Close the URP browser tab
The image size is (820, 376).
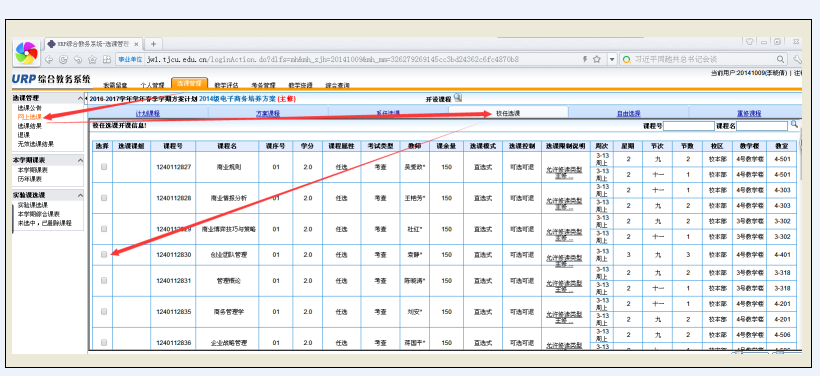coord(136,44)
